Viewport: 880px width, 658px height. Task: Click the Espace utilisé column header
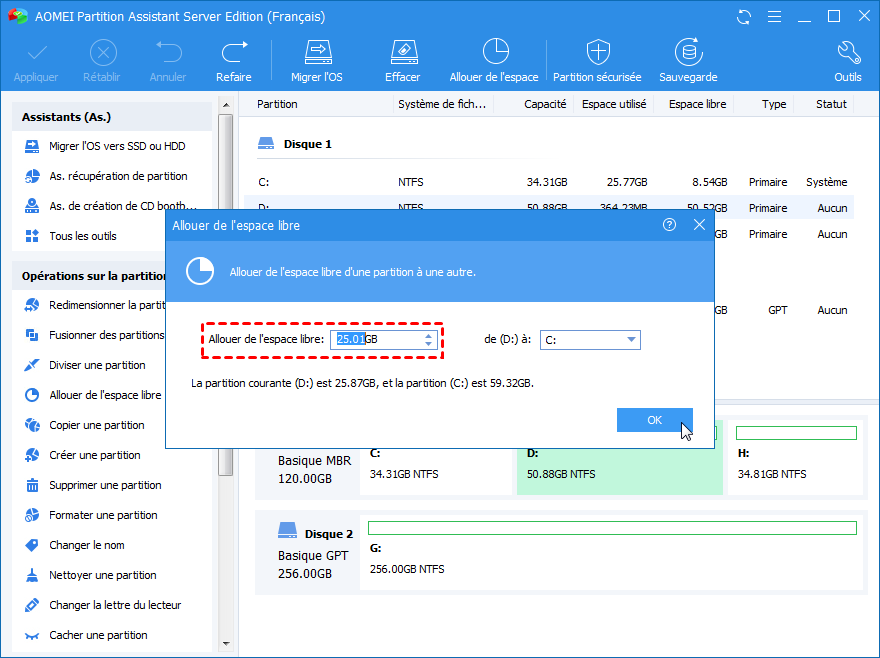[614, 104]
